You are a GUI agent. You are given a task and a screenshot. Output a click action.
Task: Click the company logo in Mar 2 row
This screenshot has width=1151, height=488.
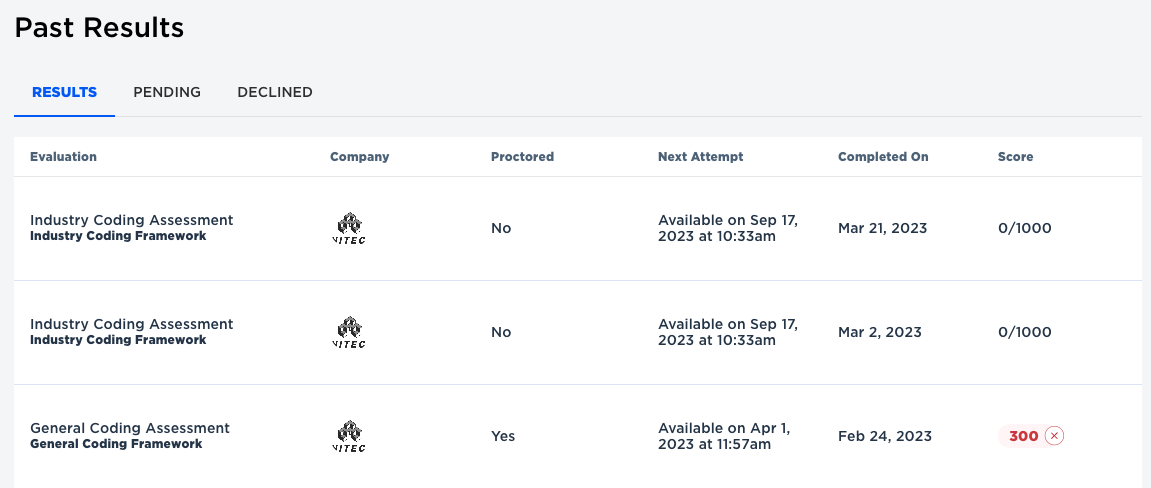coord(349,332)
